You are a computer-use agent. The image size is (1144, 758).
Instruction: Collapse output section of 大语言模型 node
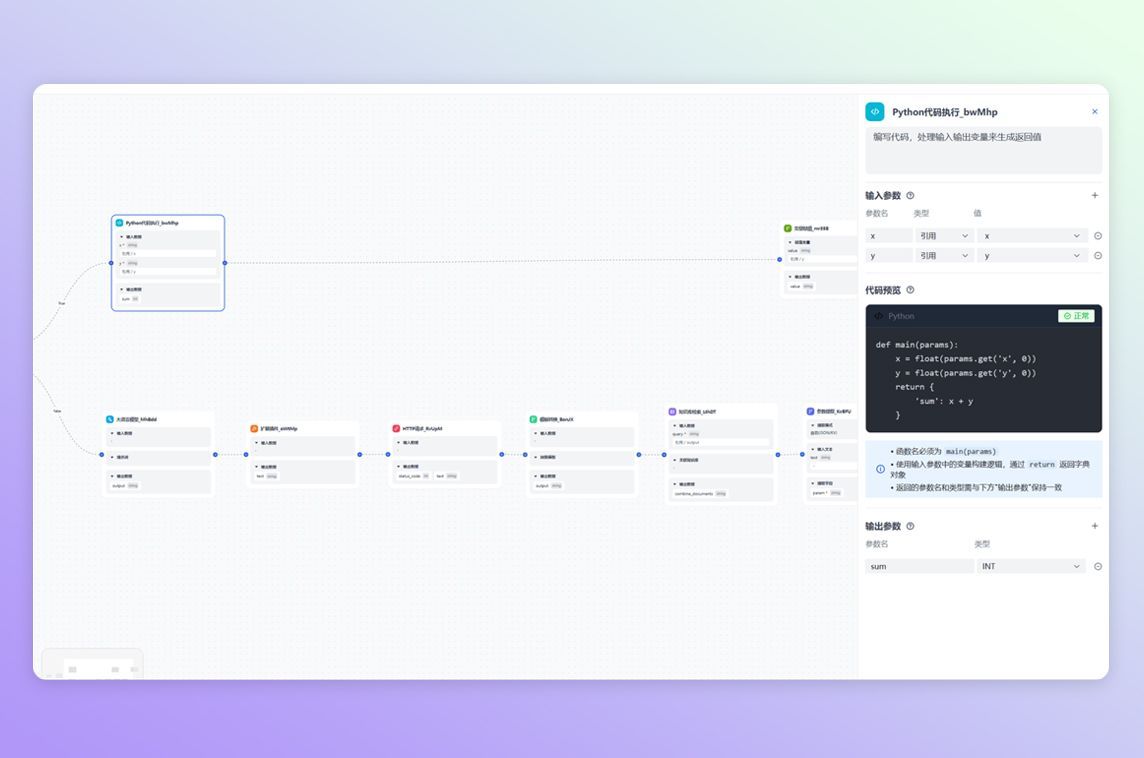click(x=112, y=476)
